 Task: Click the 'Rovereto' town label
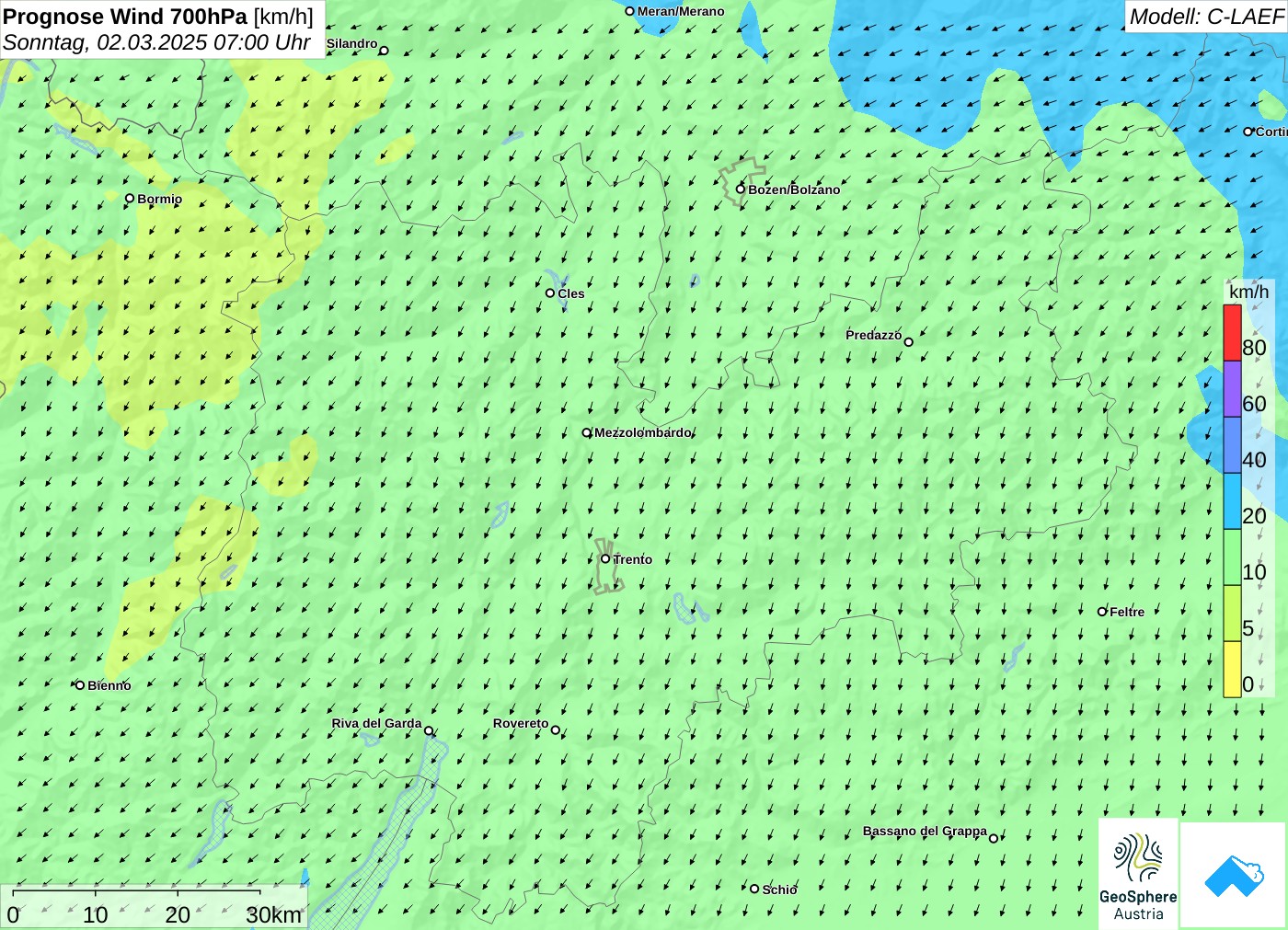pos(521,723)
